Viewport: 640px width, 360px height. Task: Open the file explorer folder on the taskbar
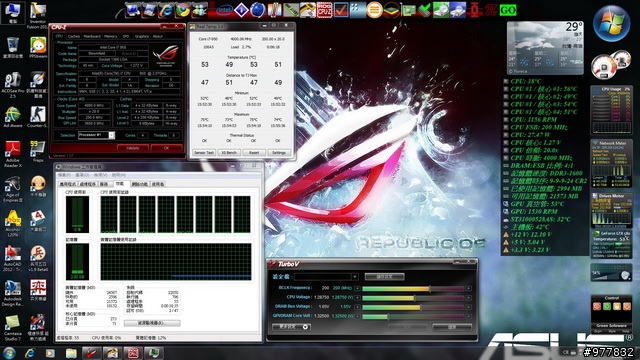click(71, 353)
